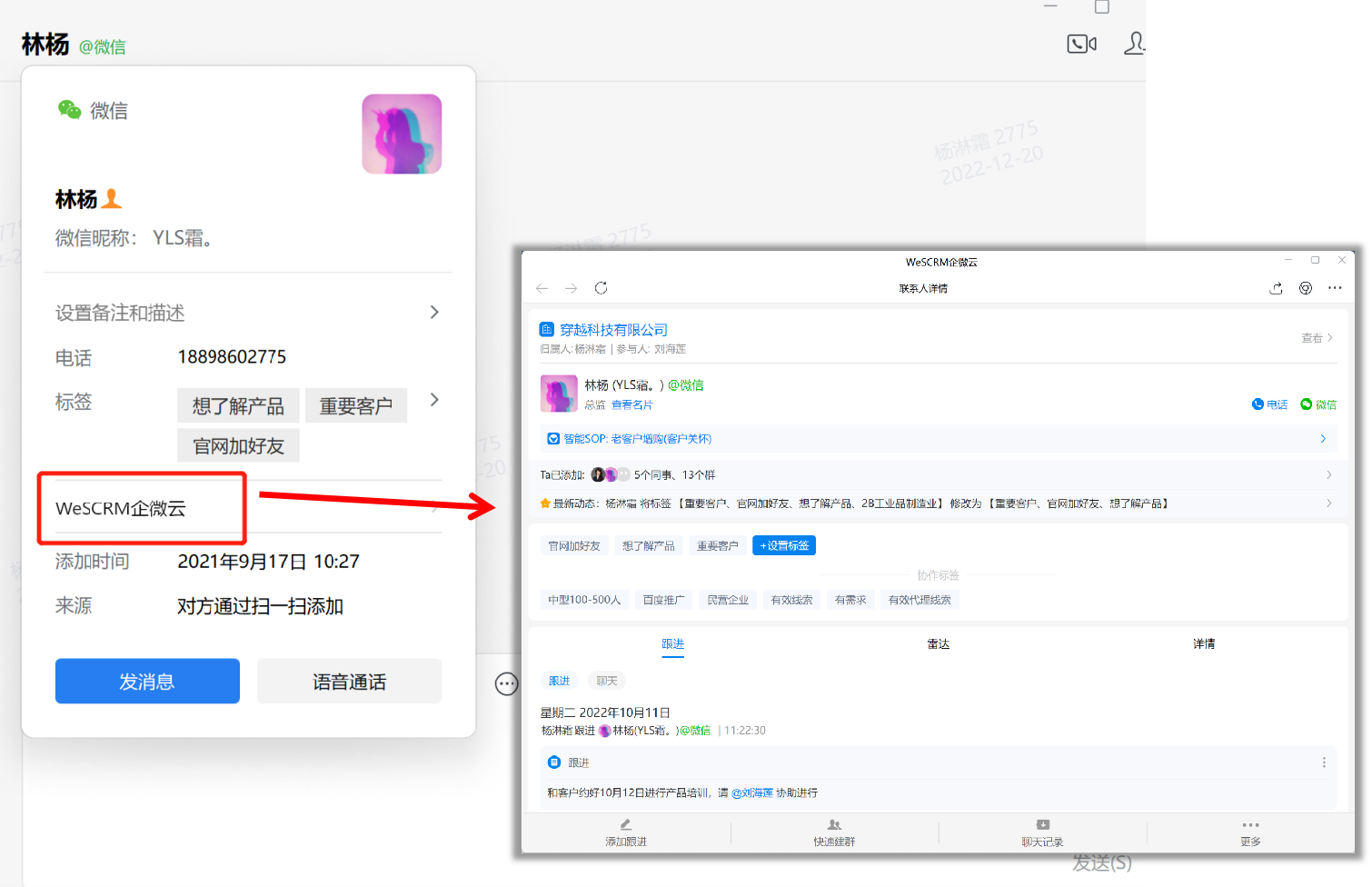Switch to the 跟进 main tab

pyautogui.click(x=672, y=643)
